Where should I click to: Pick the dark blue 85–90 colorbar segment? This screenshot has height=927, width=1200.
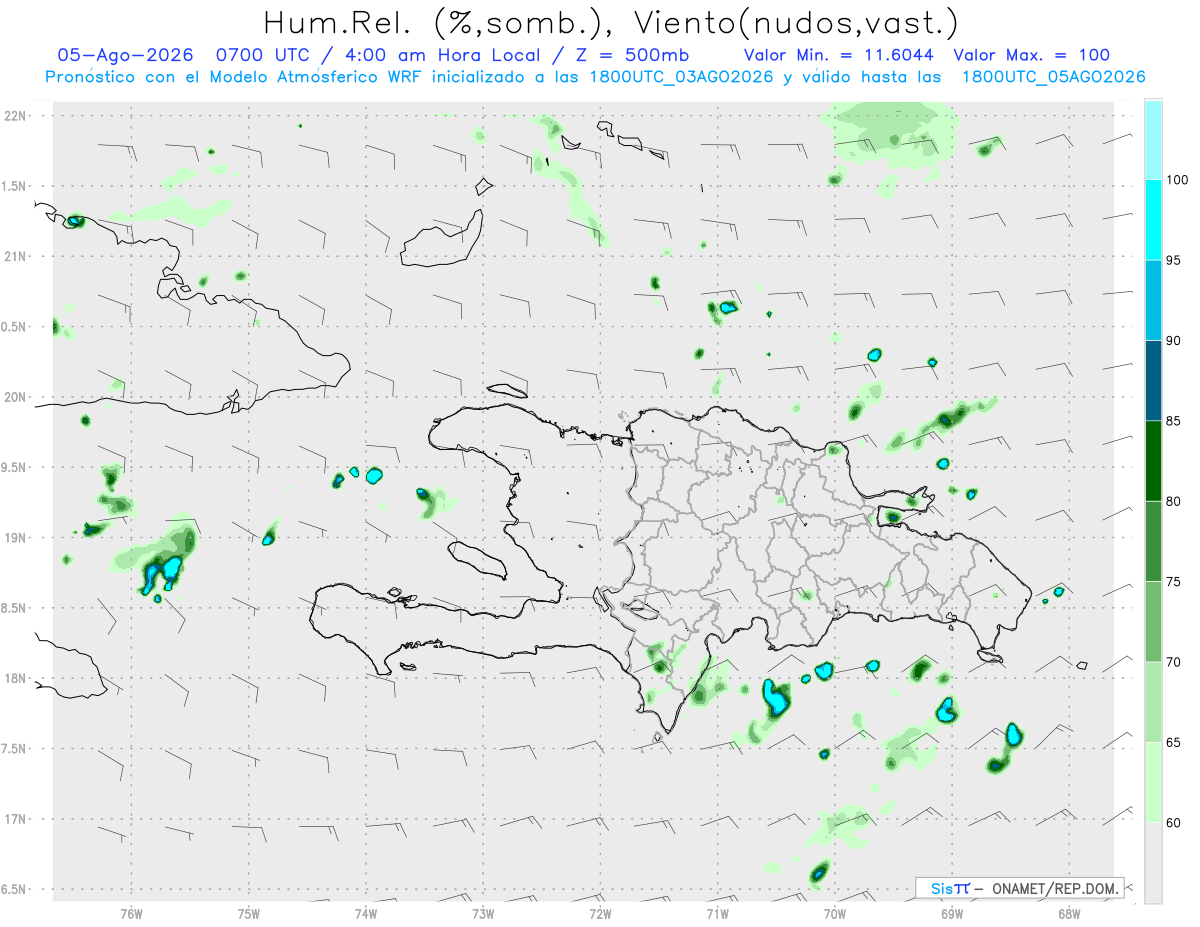coord(1153,381)
